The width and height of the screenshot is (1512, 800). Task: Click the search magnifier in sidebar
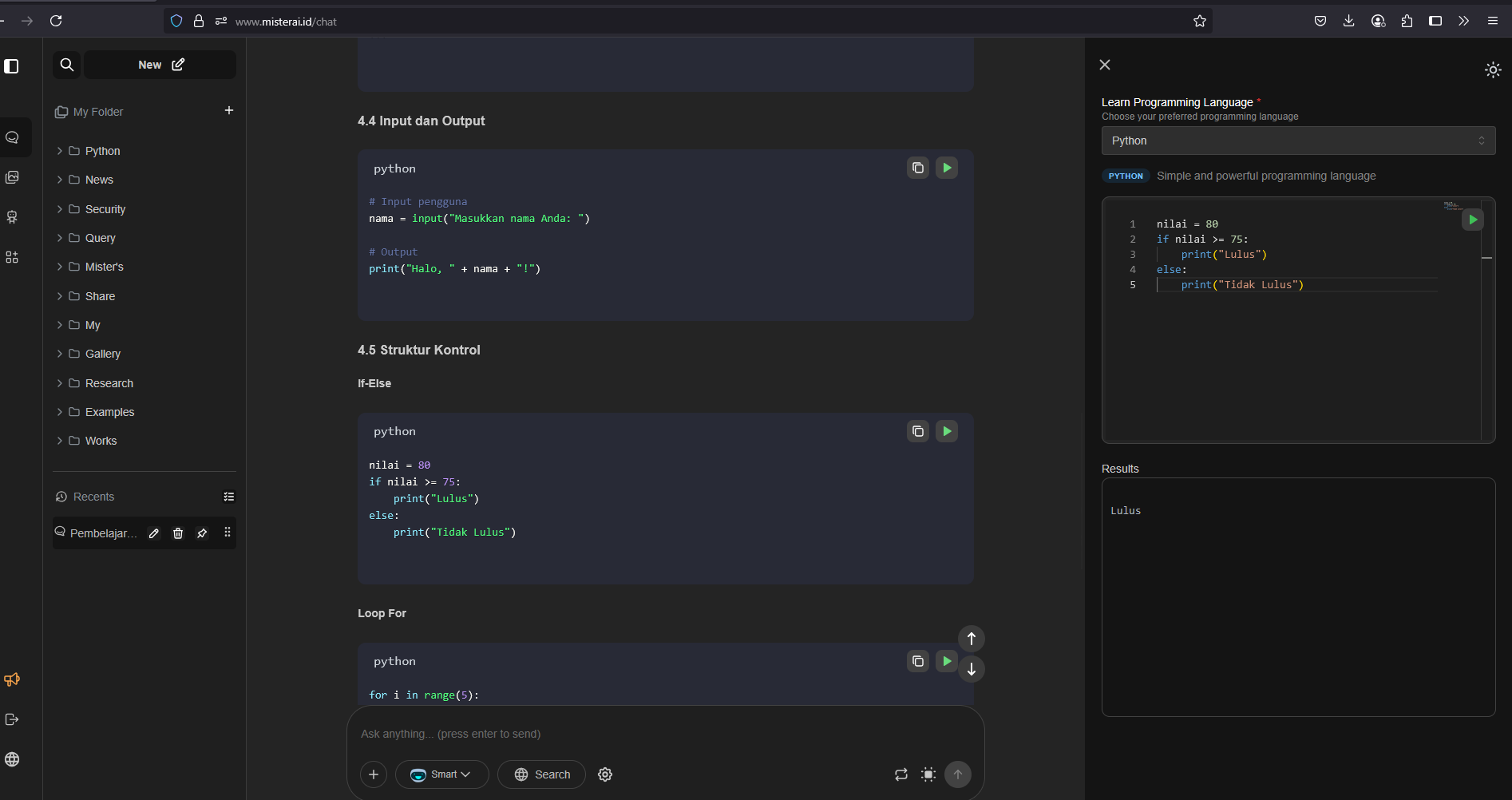(67, 65)
